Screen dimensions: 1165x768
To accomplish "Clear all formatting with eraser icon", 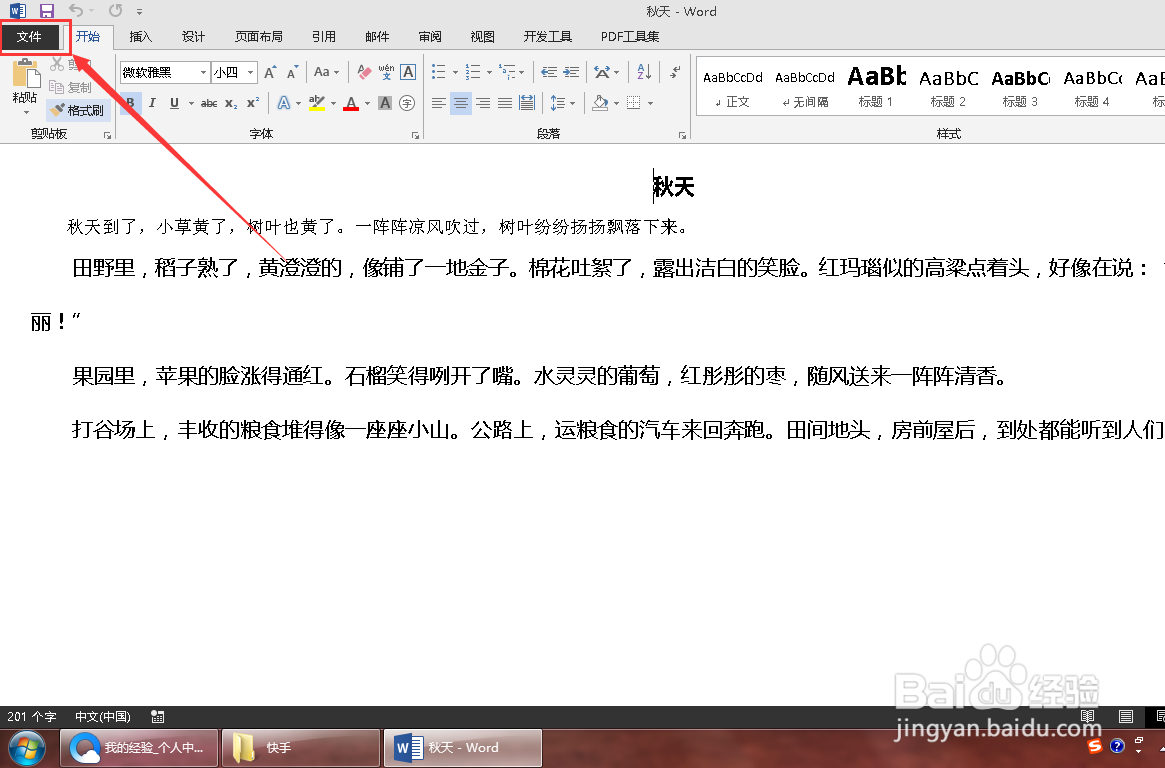I will [364, 72].
